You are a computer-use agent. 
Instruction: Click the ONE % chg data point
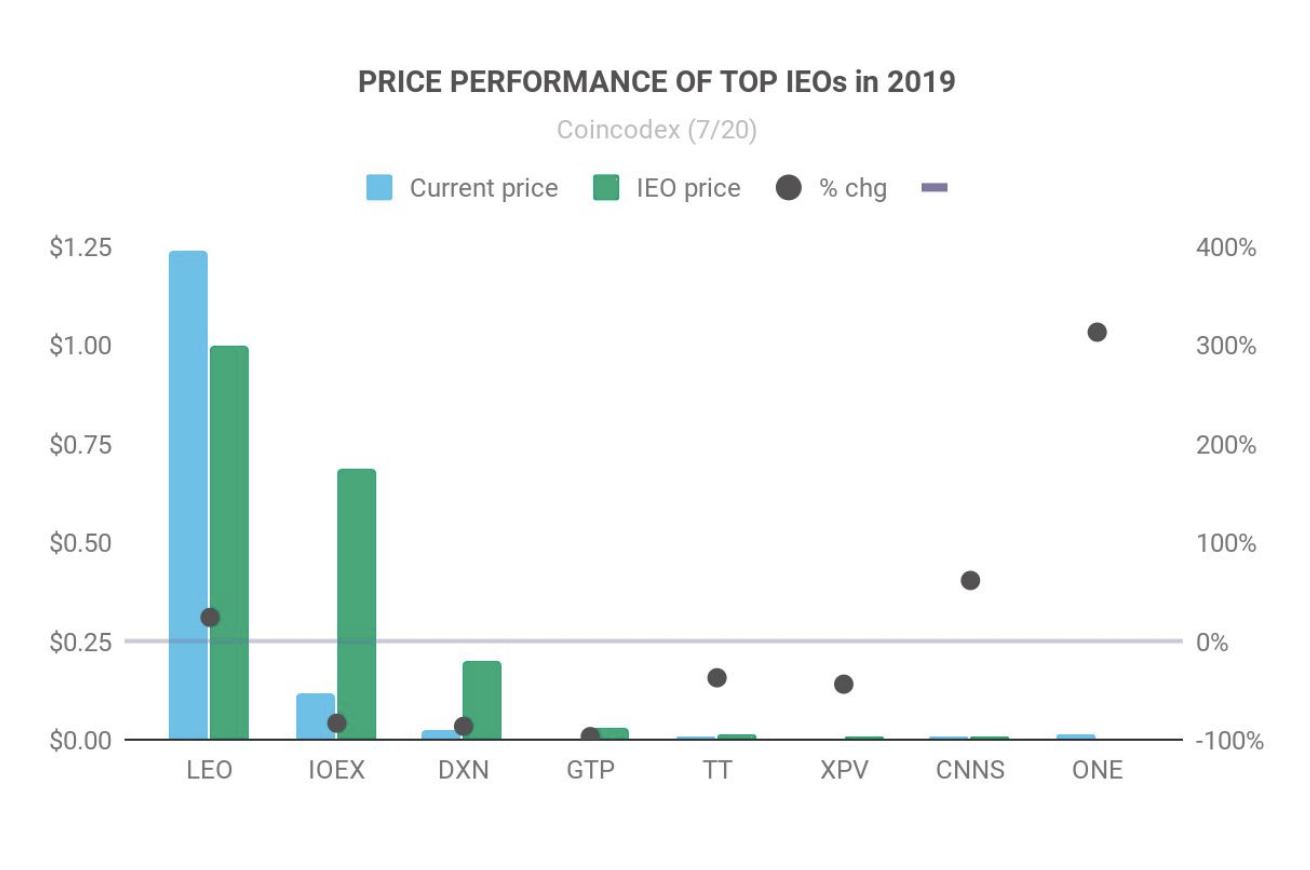(x=1097, y=332)
